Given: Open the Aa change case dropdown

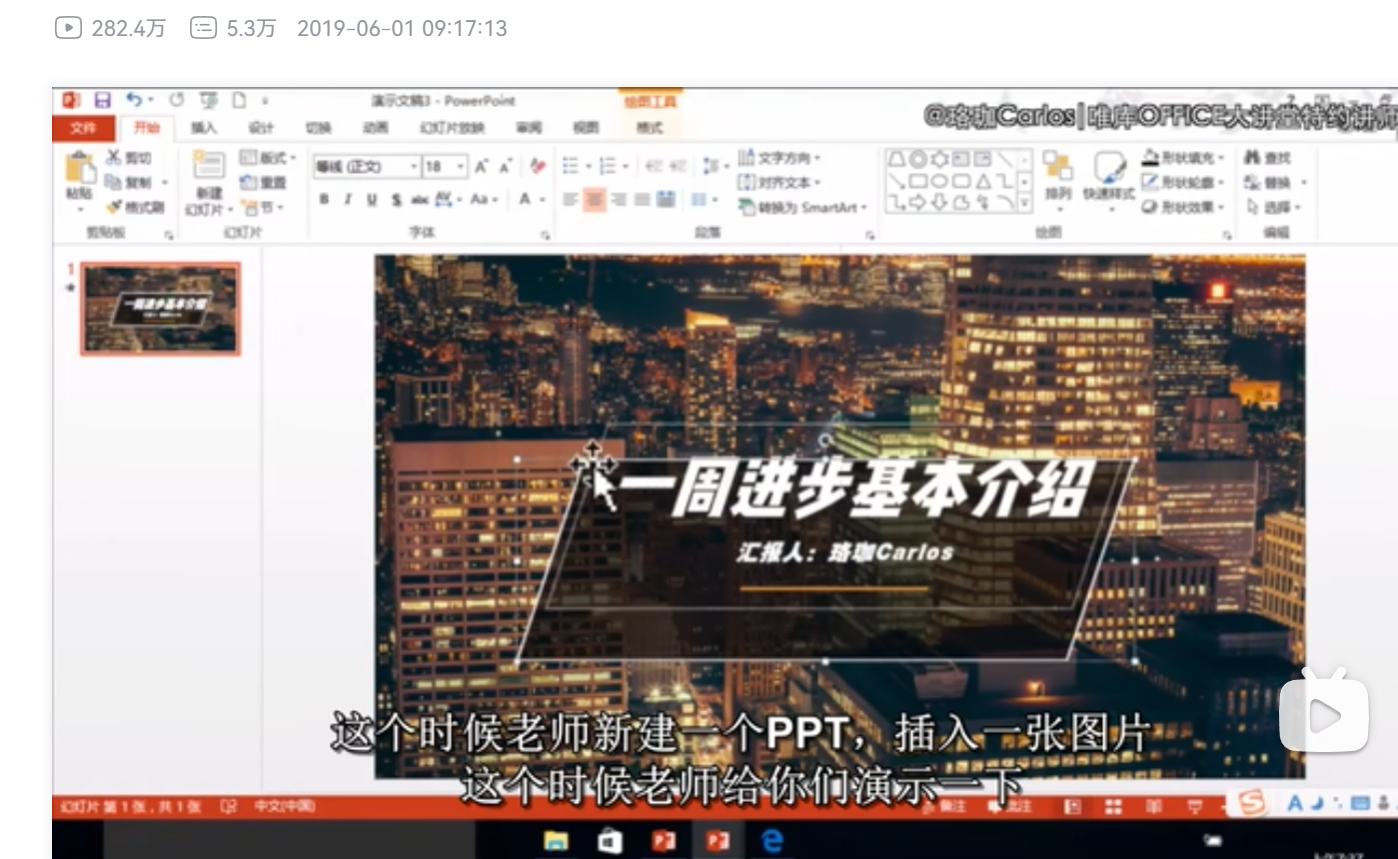Looking at the screenshot, I should [x=483, y=200].
